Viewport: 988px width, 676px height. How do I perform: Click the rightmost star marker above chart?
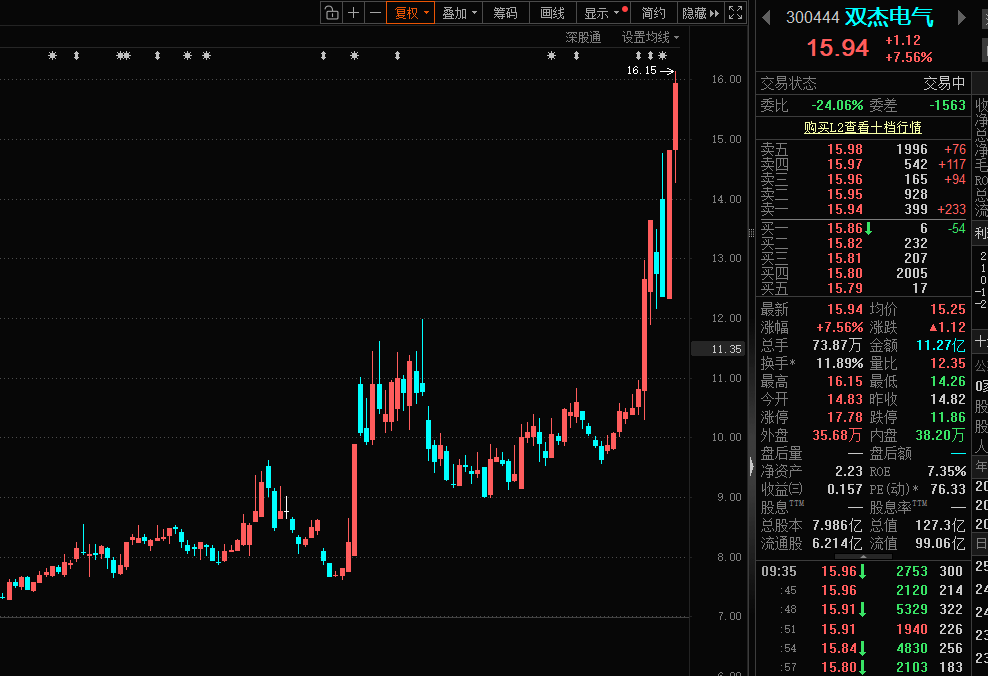tap(662, 55)
